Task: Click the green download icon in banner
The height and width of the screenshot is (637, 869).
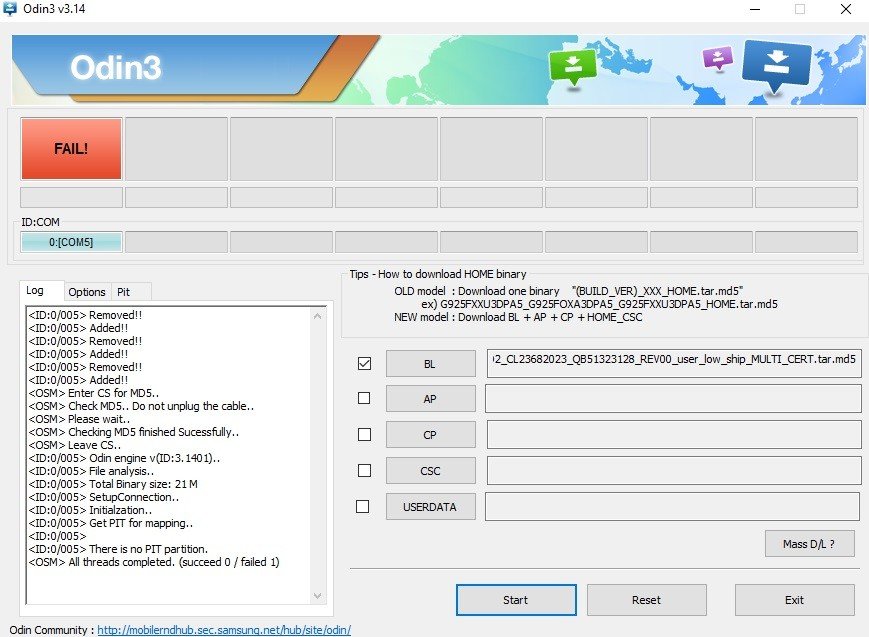Action: point(572,66)
